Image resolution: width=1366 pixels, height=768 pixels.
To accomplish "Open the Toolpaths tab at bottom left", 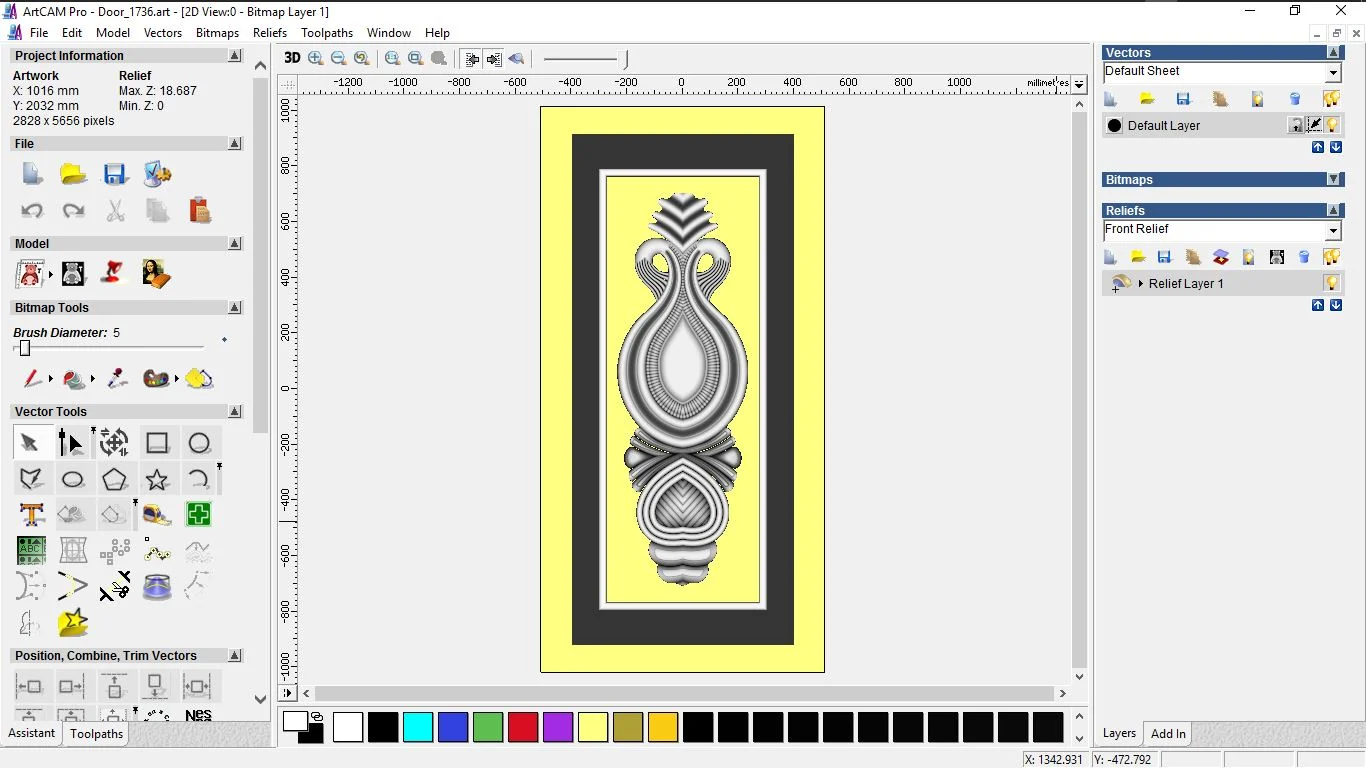I will click(96, 734).
